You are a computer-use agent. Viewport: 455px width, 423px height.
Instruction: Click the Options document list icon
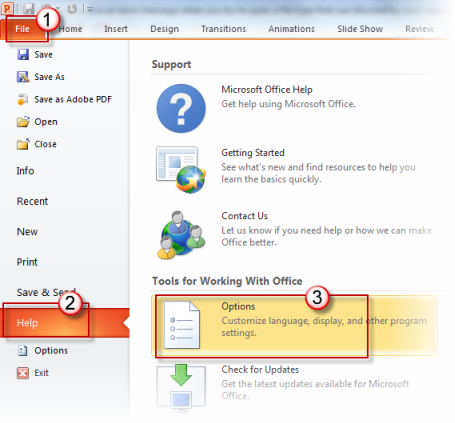[182, 325]
